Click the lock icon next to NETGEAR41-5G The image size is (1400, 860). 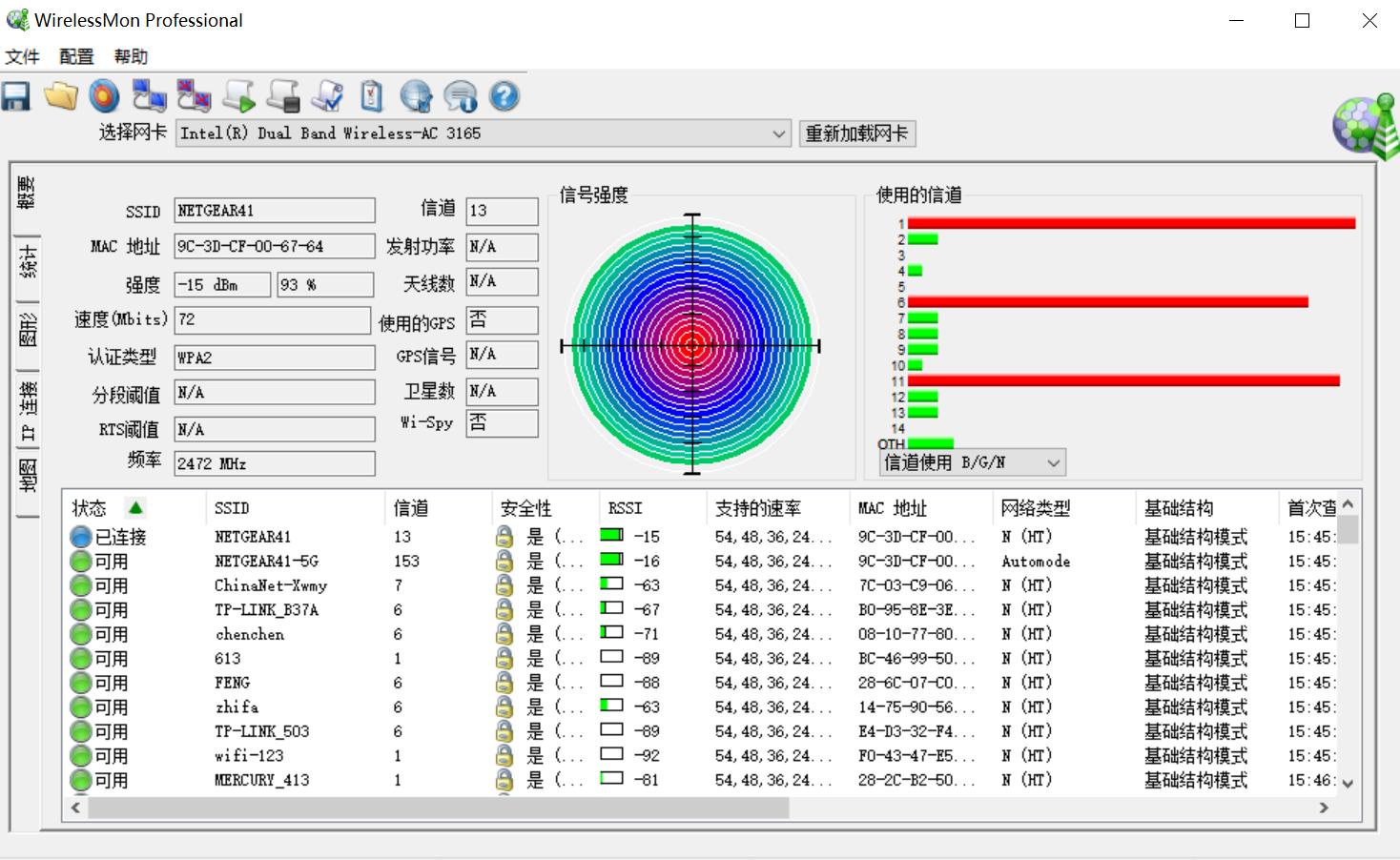pyautogui.click(x=504, y=561)
